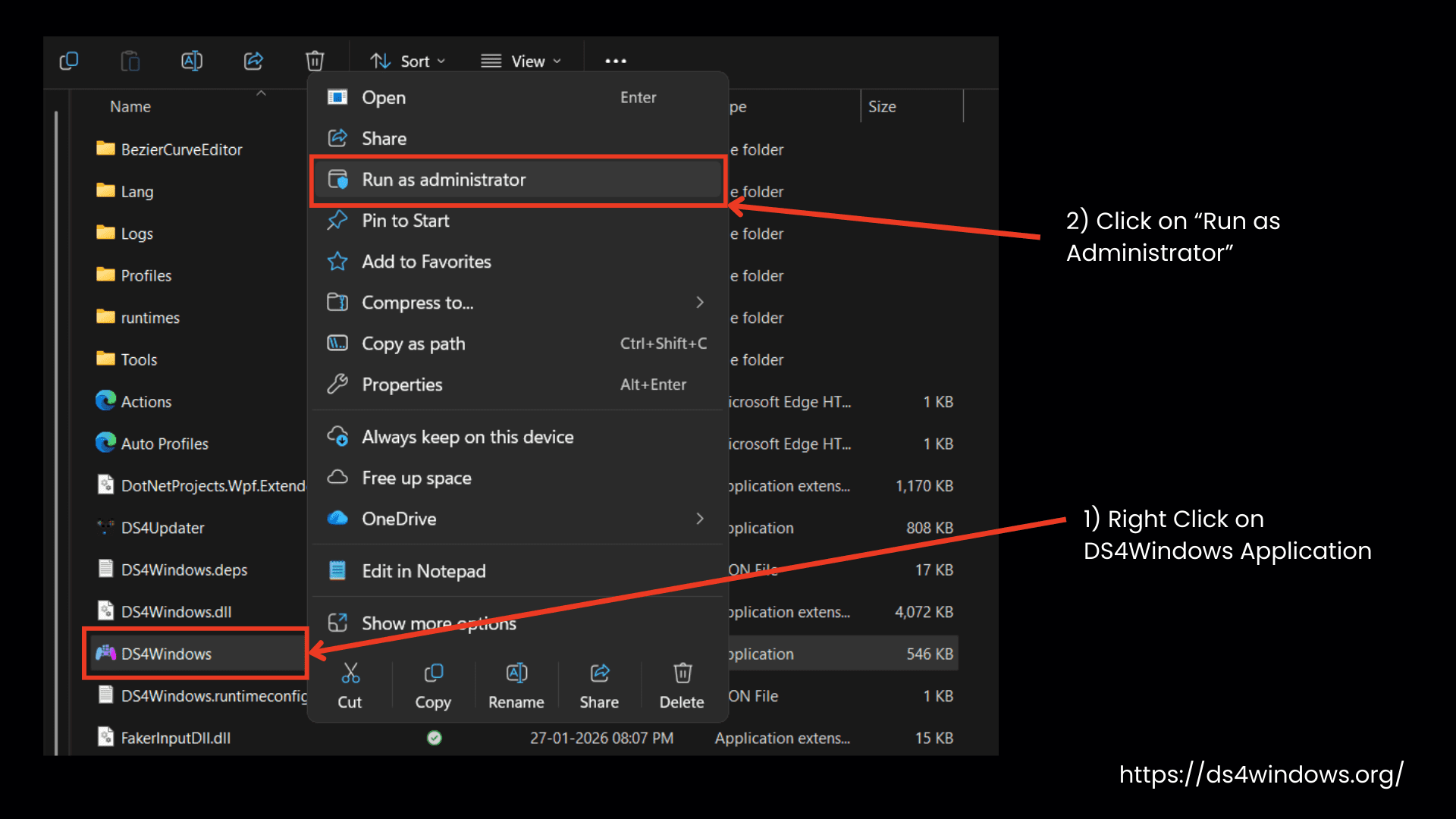
Task: Click the Delete button in context menu
Action: point(682,686)
